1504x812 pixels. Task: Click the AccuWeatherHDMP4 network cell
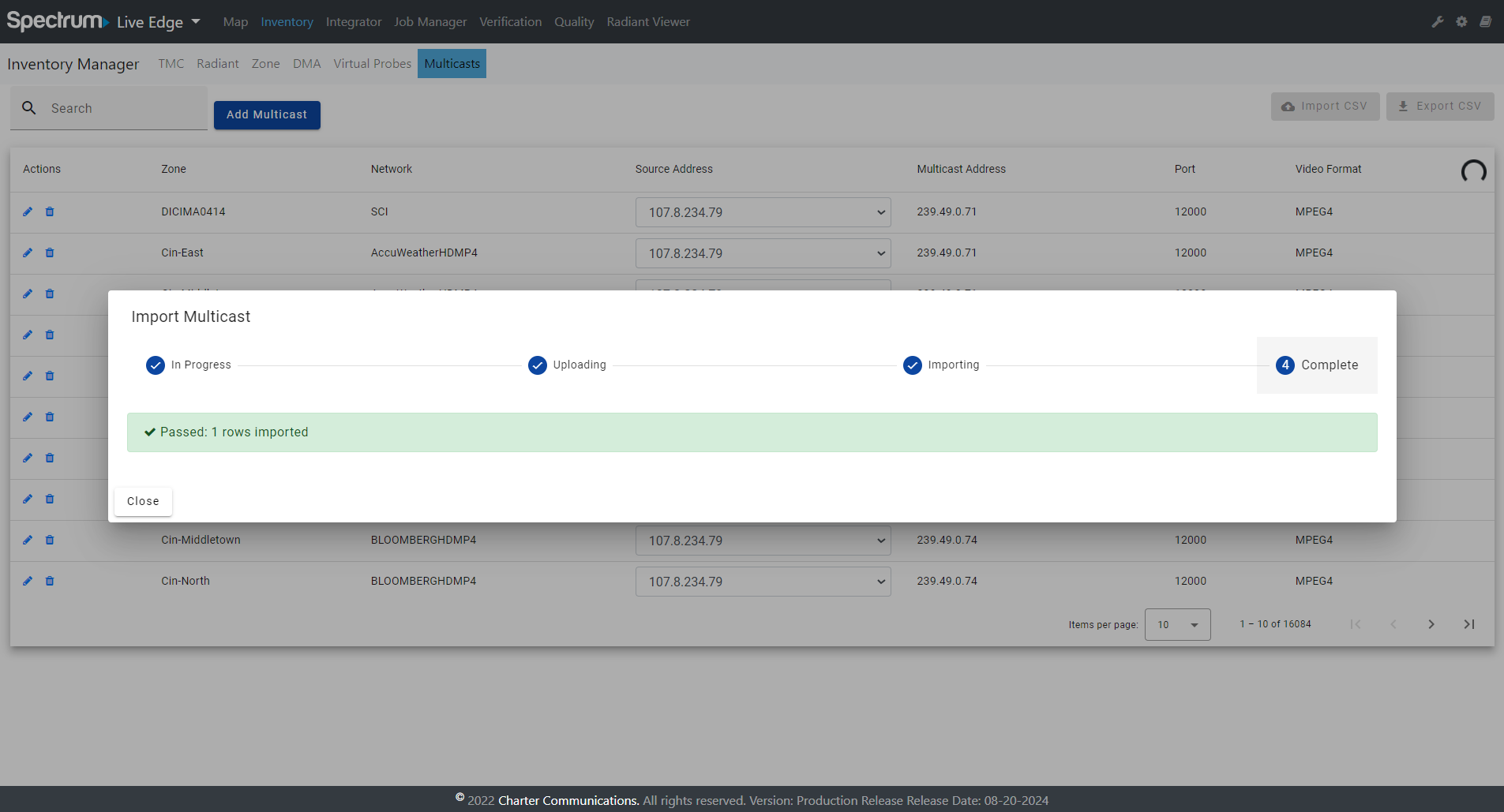coord(424,253)
